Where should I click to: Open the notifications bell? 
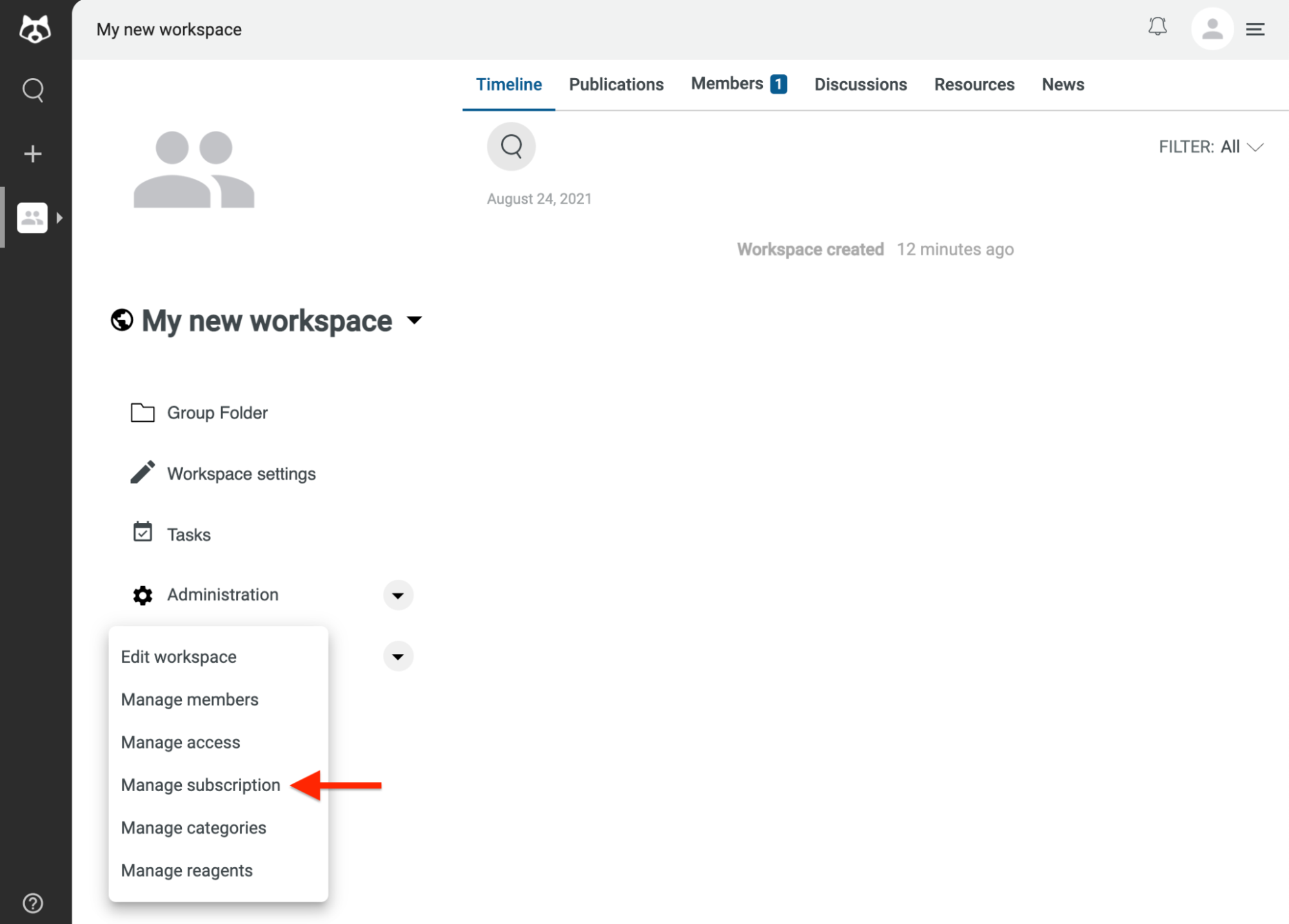tap(1157, 27)
